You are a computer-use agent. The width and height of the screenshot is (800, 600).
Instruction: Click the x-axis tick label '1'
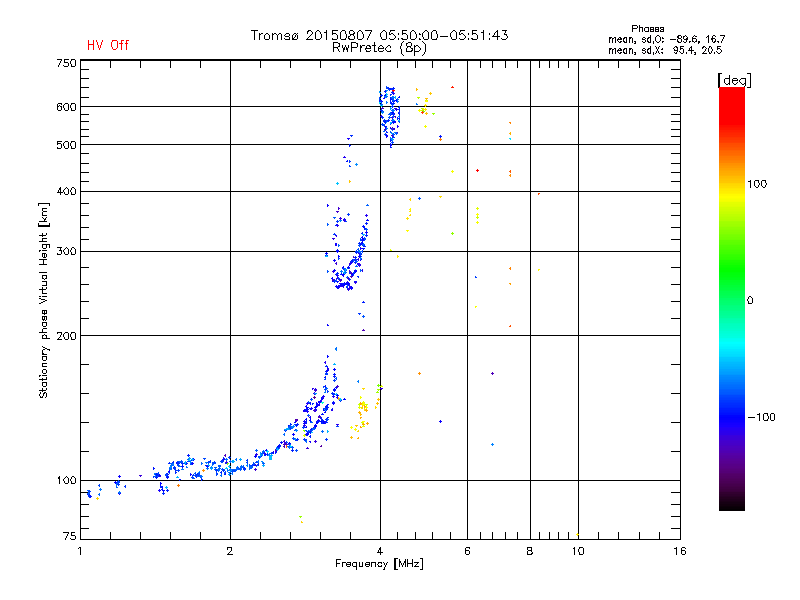[80, 551]
